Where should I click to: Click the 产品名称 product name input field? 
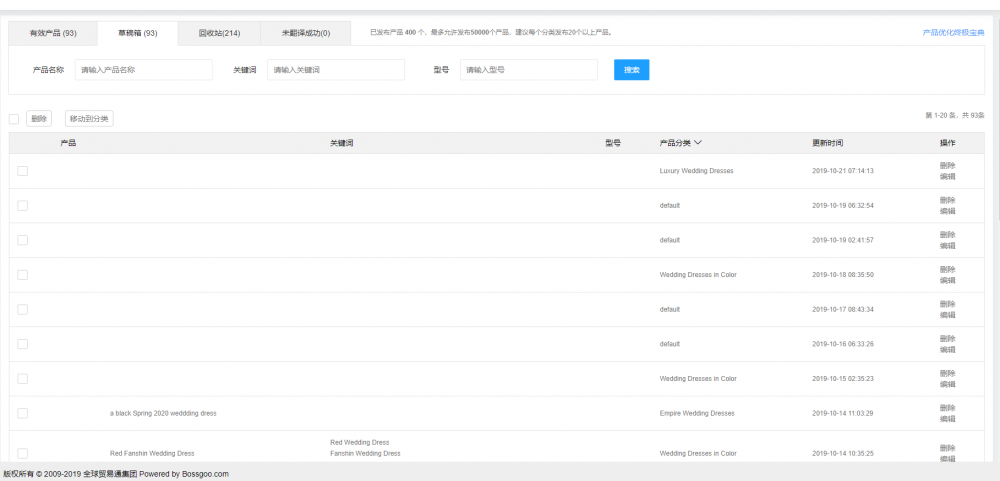pyautogui.click(x=143, y=70)
